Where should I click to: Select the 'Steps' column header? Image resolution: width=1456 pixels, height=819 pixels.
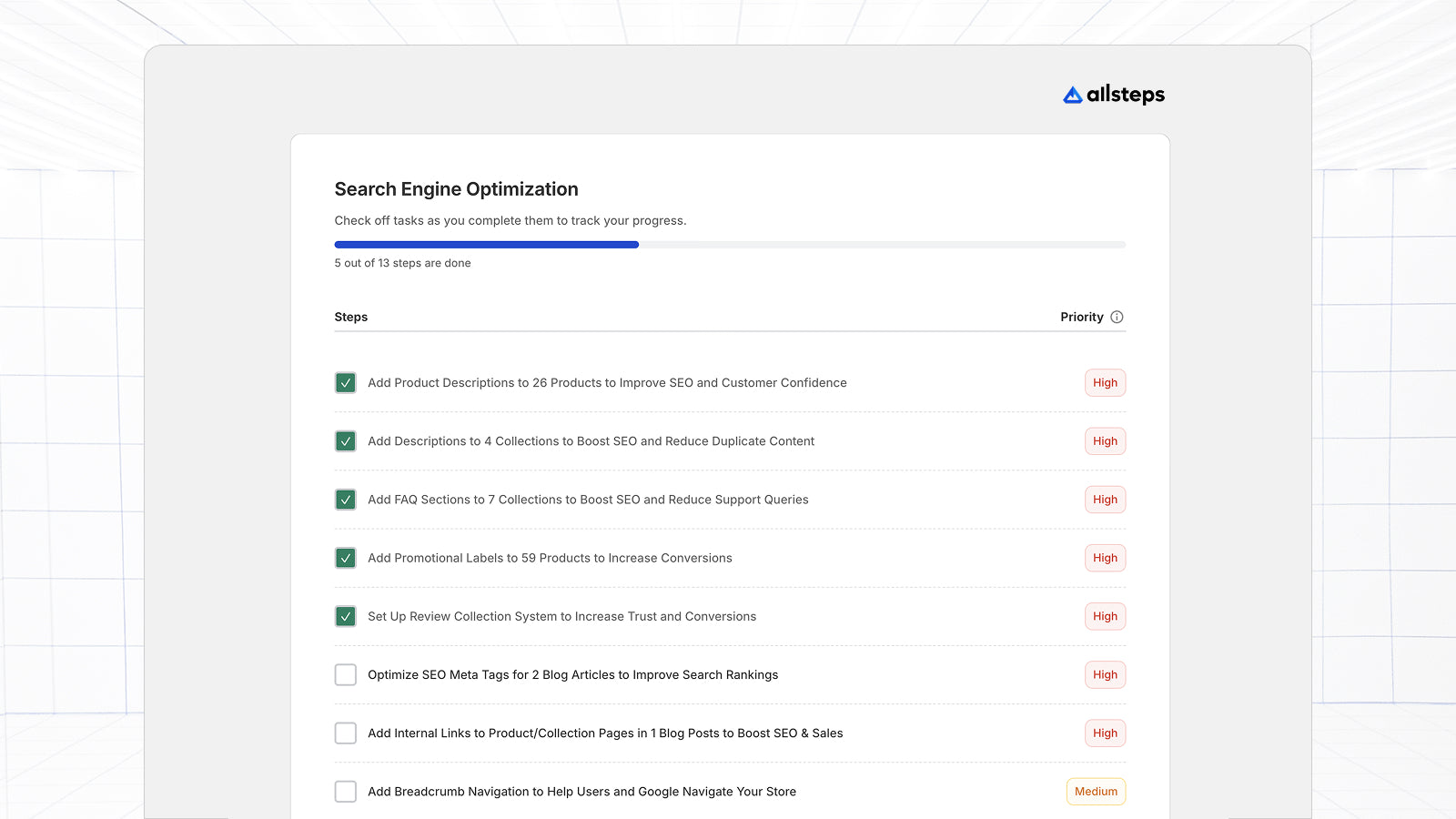350,317
